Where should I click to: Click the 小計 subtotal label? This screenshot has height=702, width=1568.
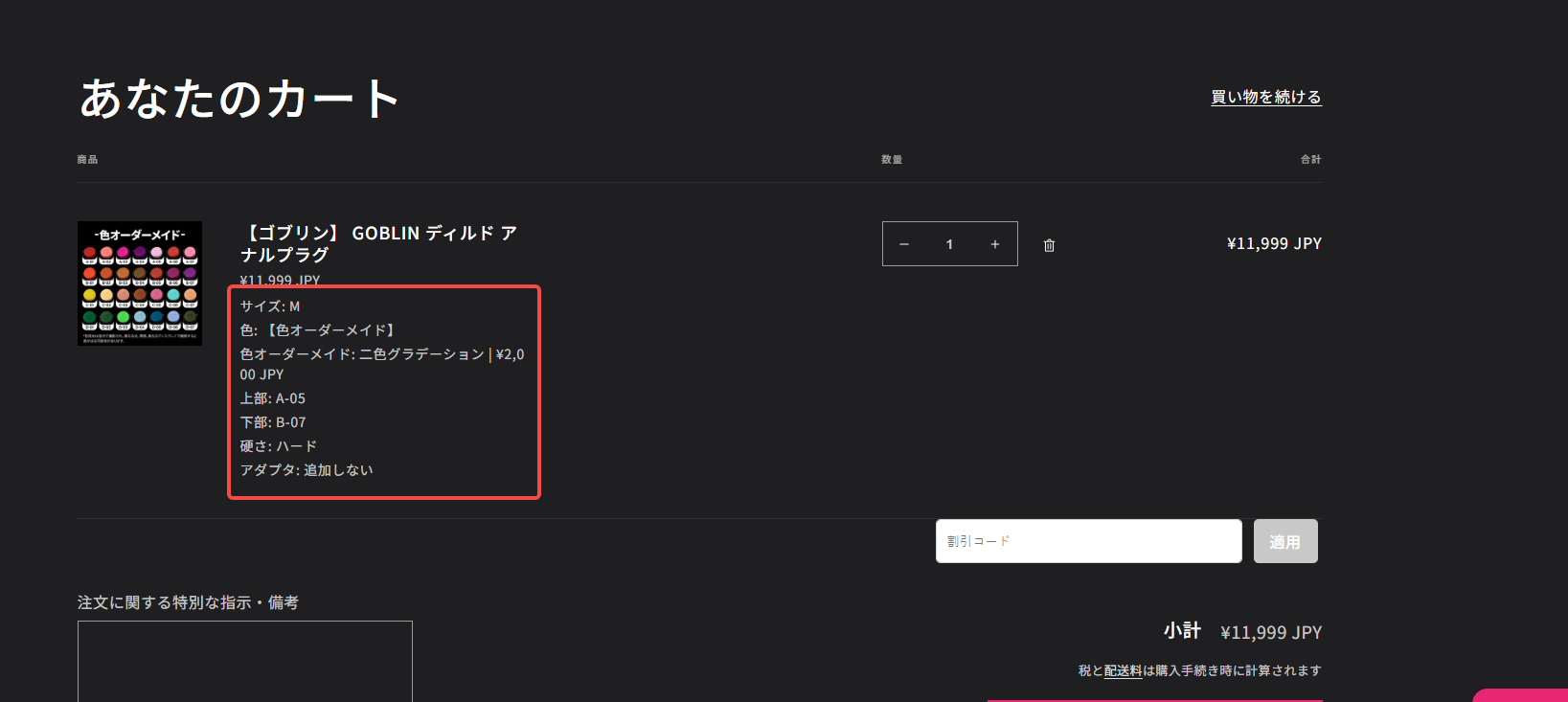1182,631
